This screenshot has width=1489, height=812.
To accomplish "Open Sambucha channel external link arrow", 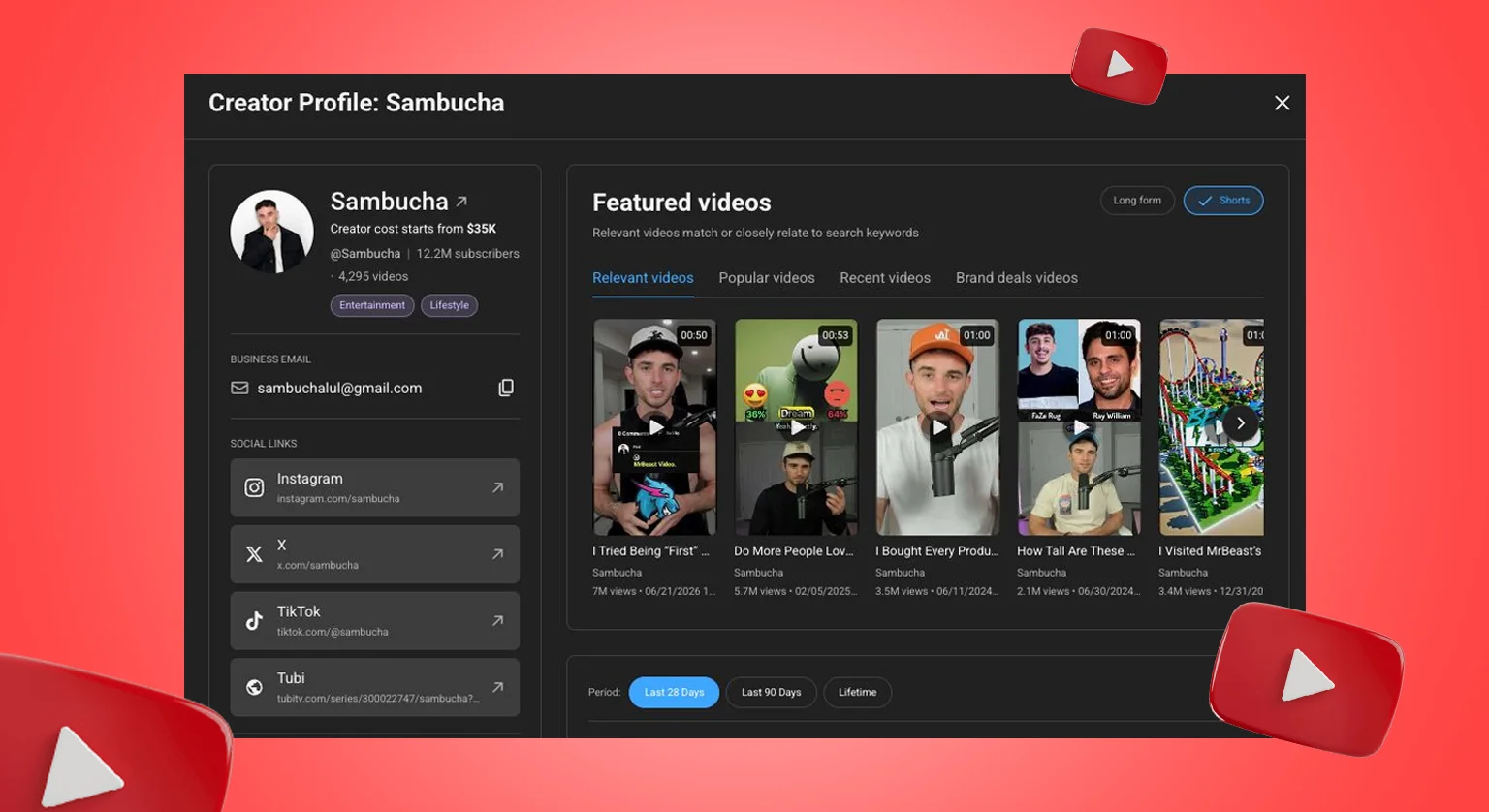I will pyautogui.click(x=461, y=202).
